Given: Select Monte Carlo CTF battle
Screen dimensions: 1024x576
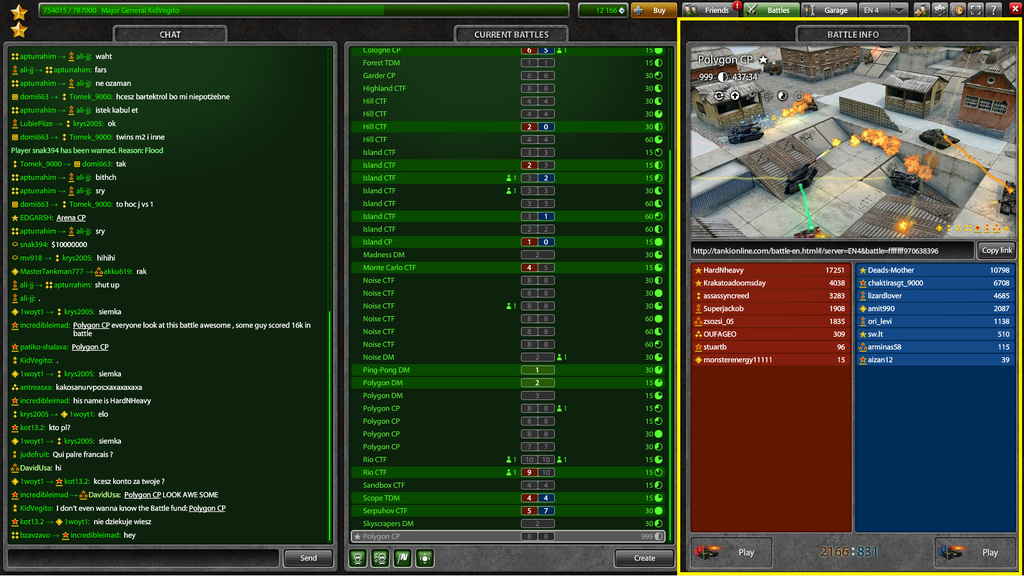Looking at the screenshot, I should click(389, 268).
